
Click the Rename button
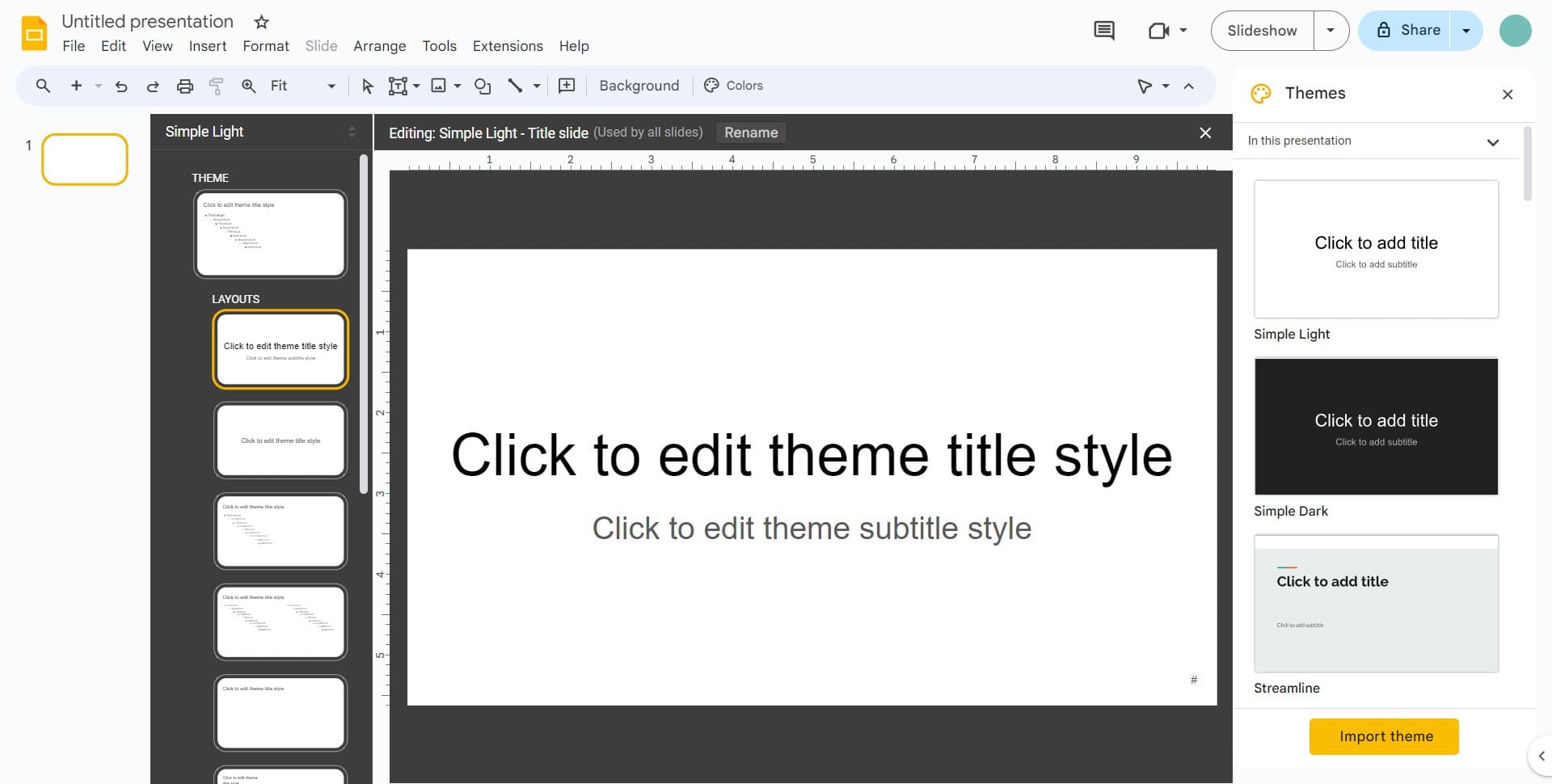751,133
